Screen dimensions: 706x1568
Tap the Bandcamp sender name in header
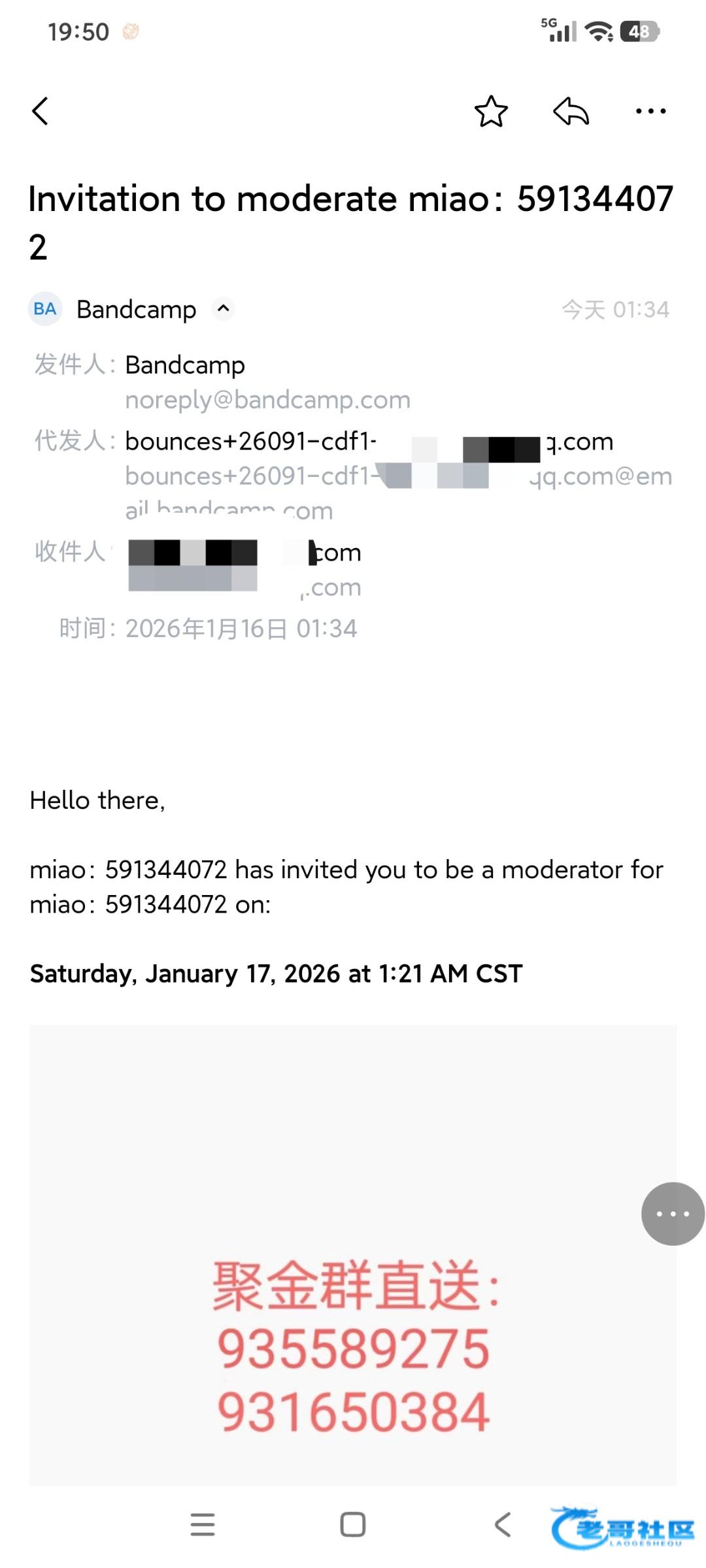[136, 310]
